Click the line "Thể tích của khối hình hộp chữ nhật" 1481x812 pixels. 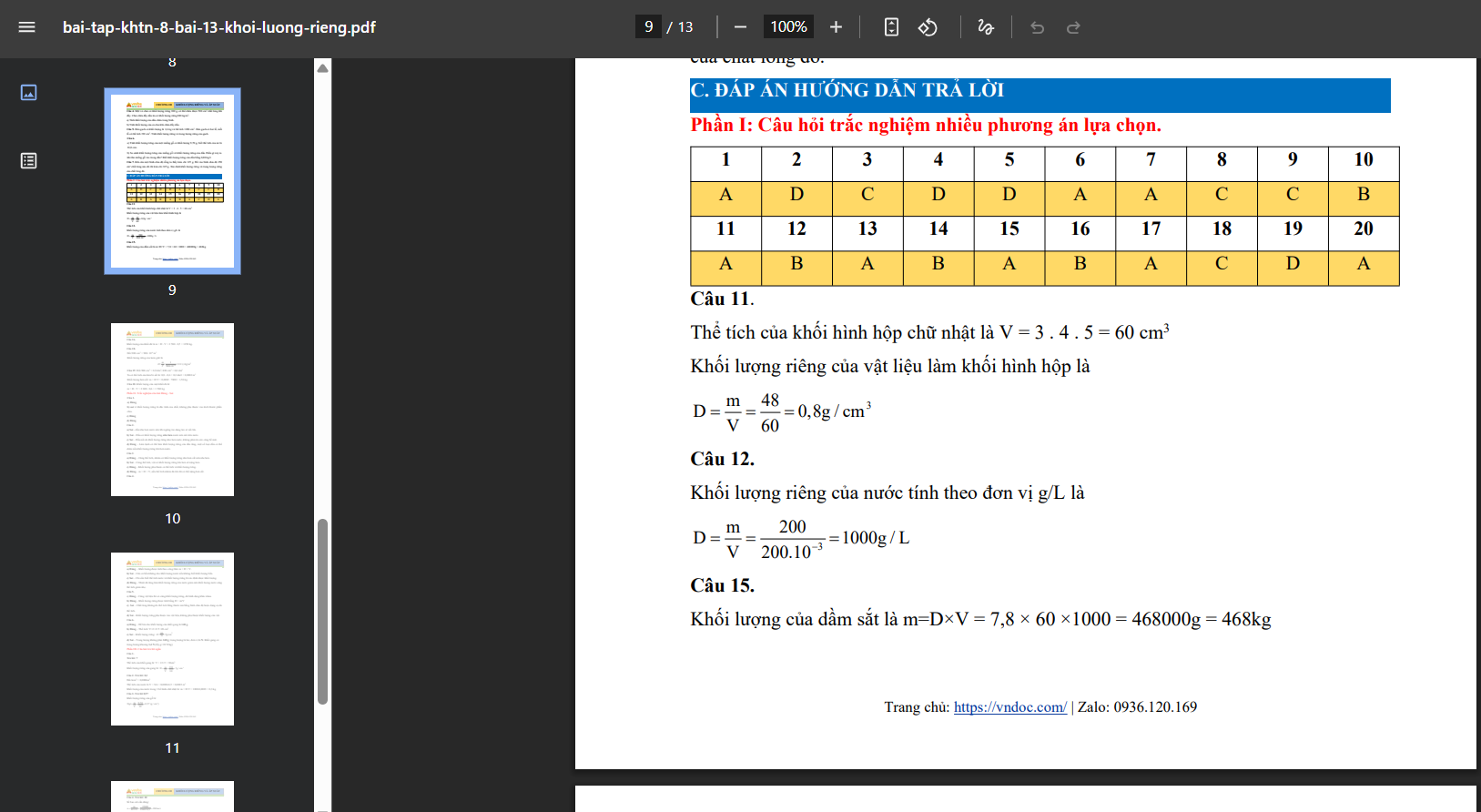(x=929, y=332)
